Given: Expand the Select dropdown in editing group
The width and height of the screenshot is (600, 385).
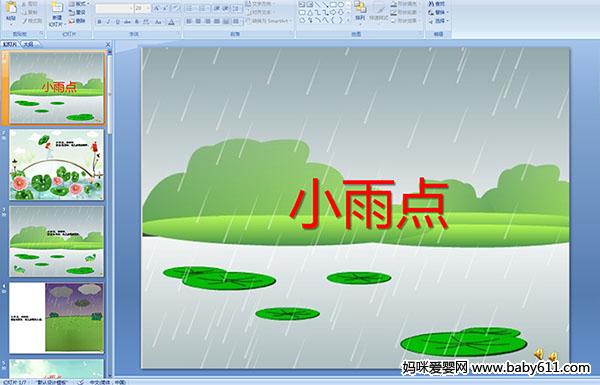Looking at the screenshot, I should (x=439, y=21).
